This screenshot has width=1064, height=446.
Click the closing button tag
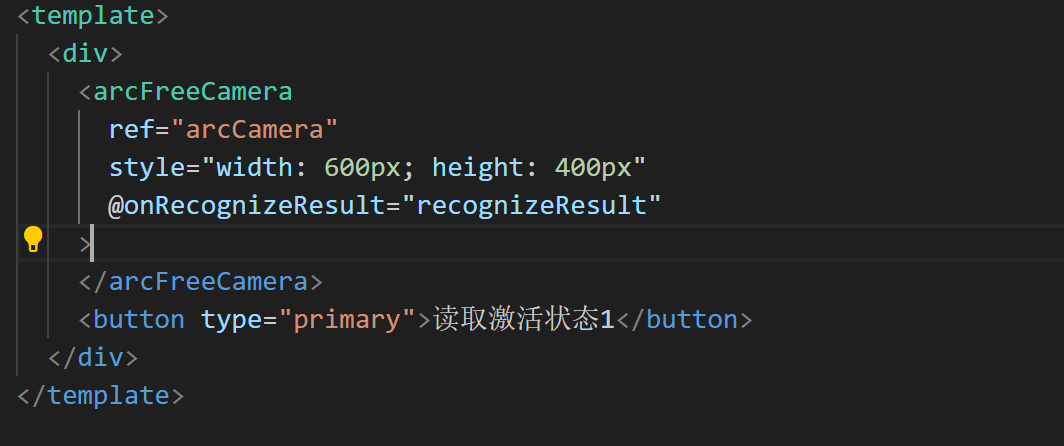click(684, 319)
